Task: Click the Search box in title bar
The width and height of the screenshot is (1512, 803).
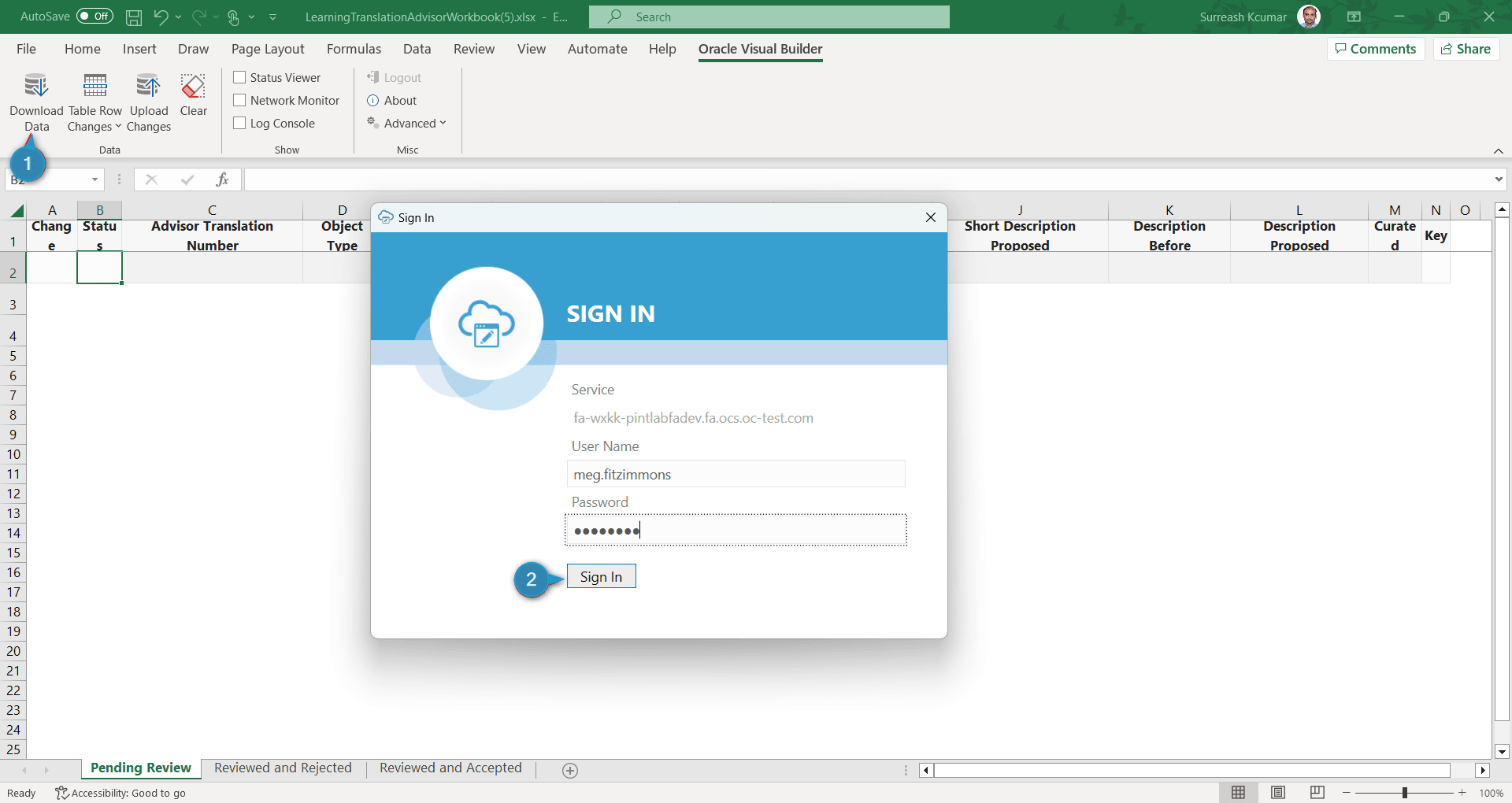Action: coord(769,17)
